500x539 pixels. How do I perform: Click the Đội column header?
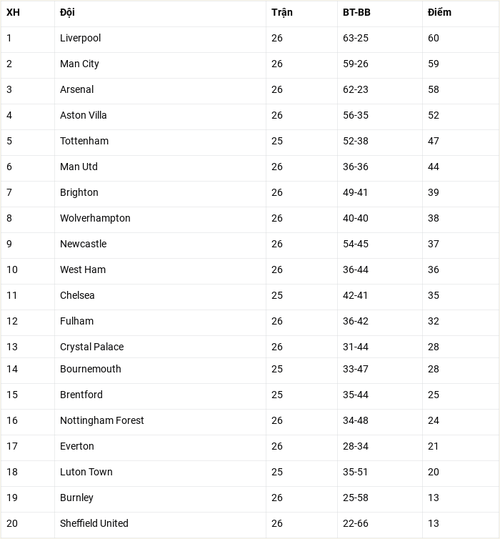[x=67, y=13]
